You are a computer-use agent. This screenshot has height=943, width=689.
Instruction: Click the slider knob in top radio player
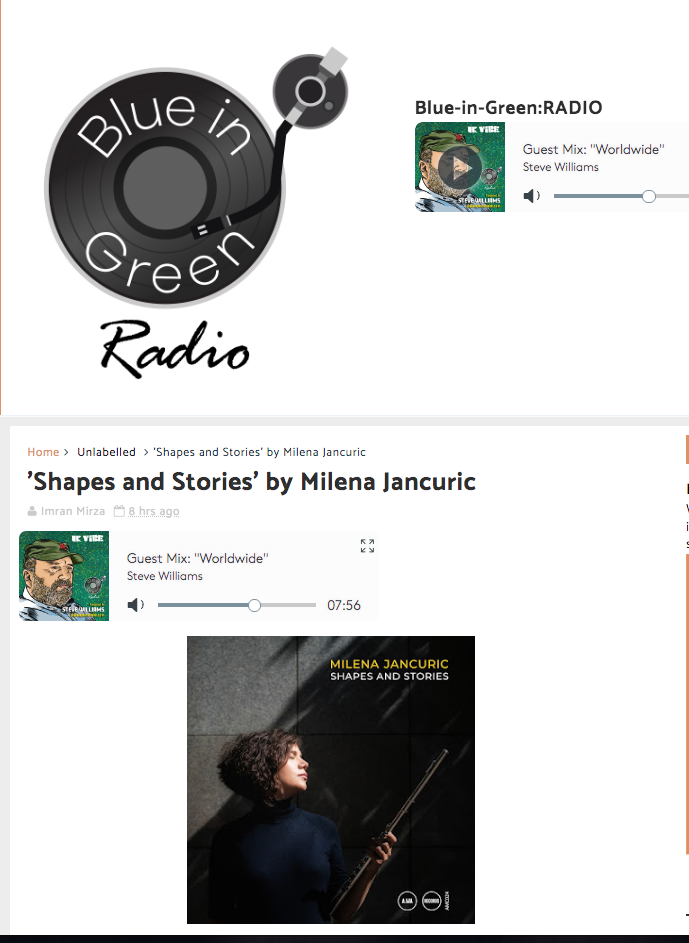click(649, 196)
